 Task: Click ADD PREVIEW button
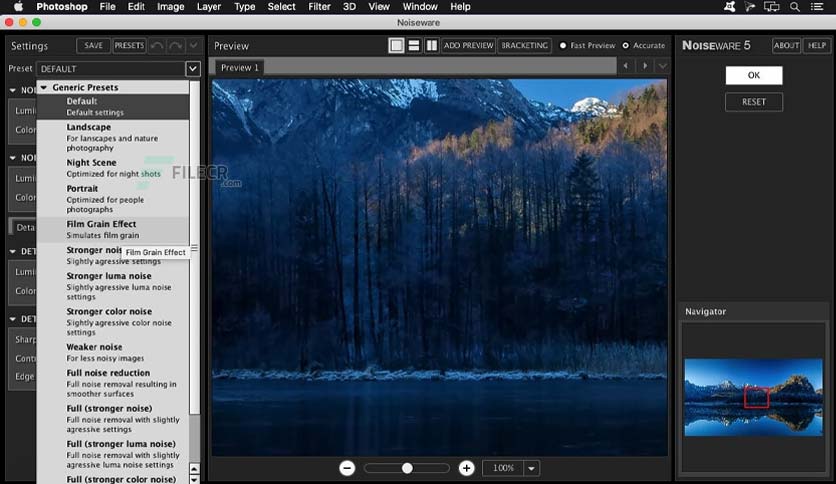[x=469, y=45]
